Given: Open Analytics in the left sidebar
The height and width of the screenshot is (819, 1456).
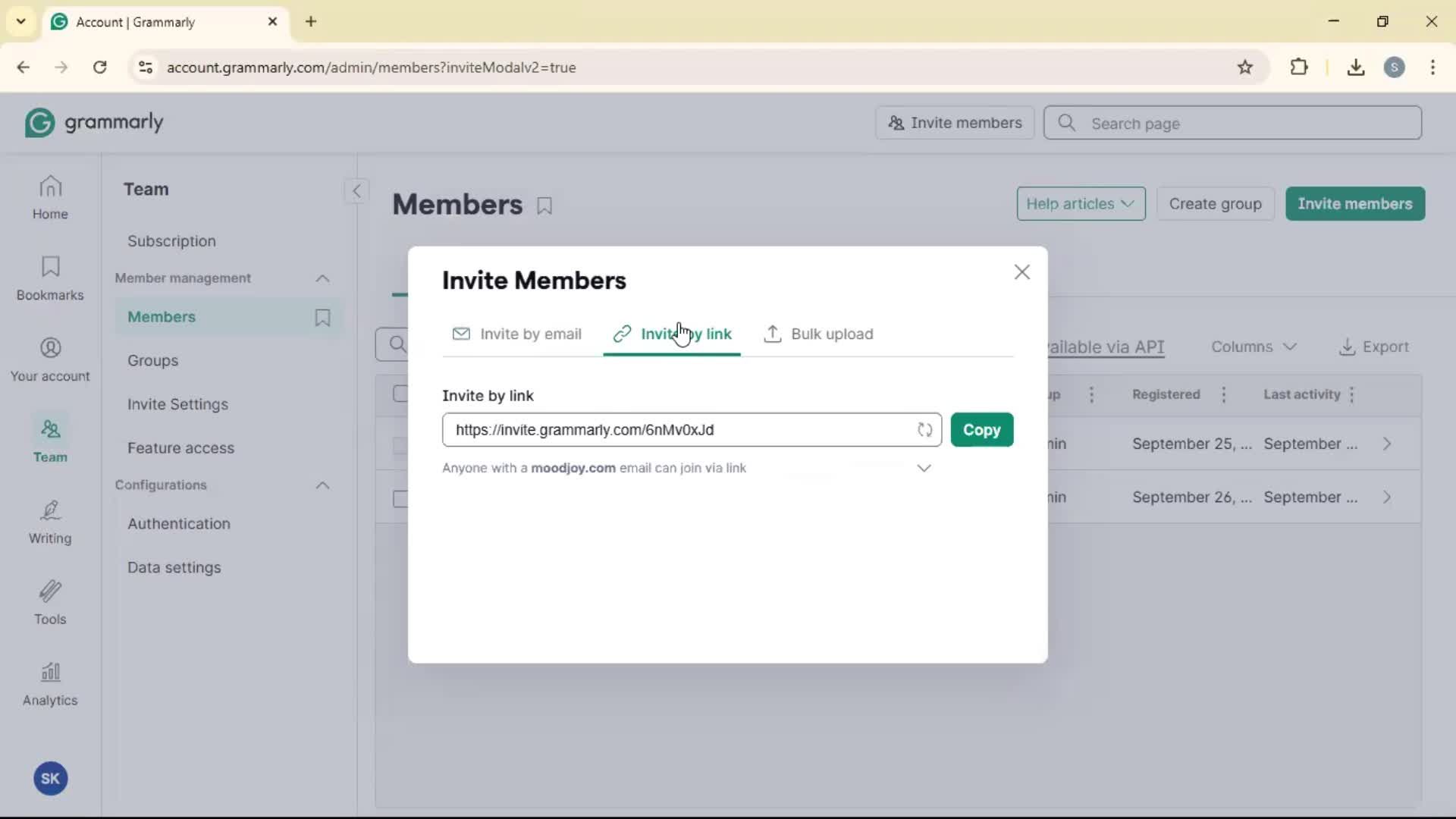Looking at the screenshot, I should (x=50, y=684).
